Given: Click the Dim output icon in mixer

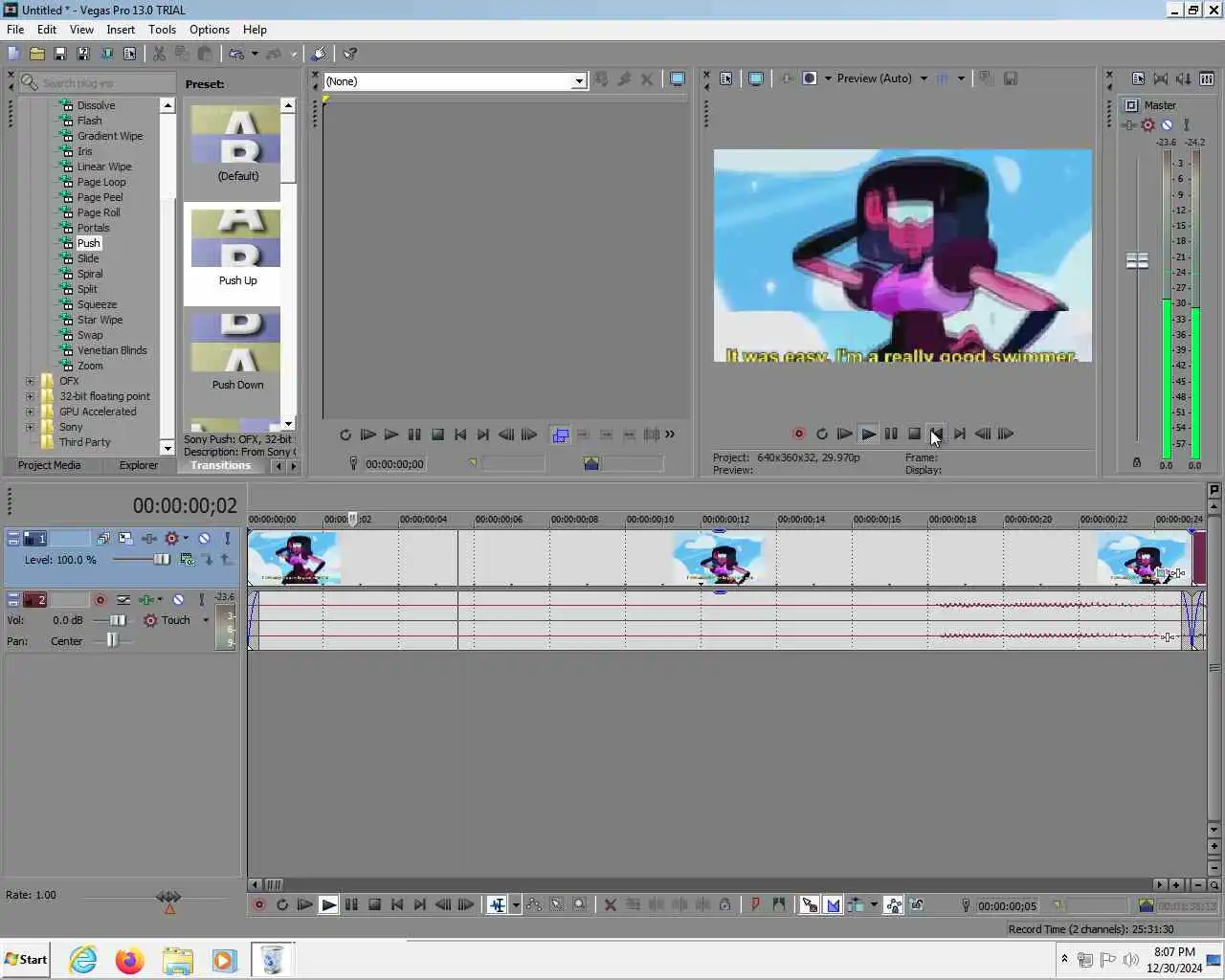Looking at the screenshot, I should click(x=1184, y=78).
